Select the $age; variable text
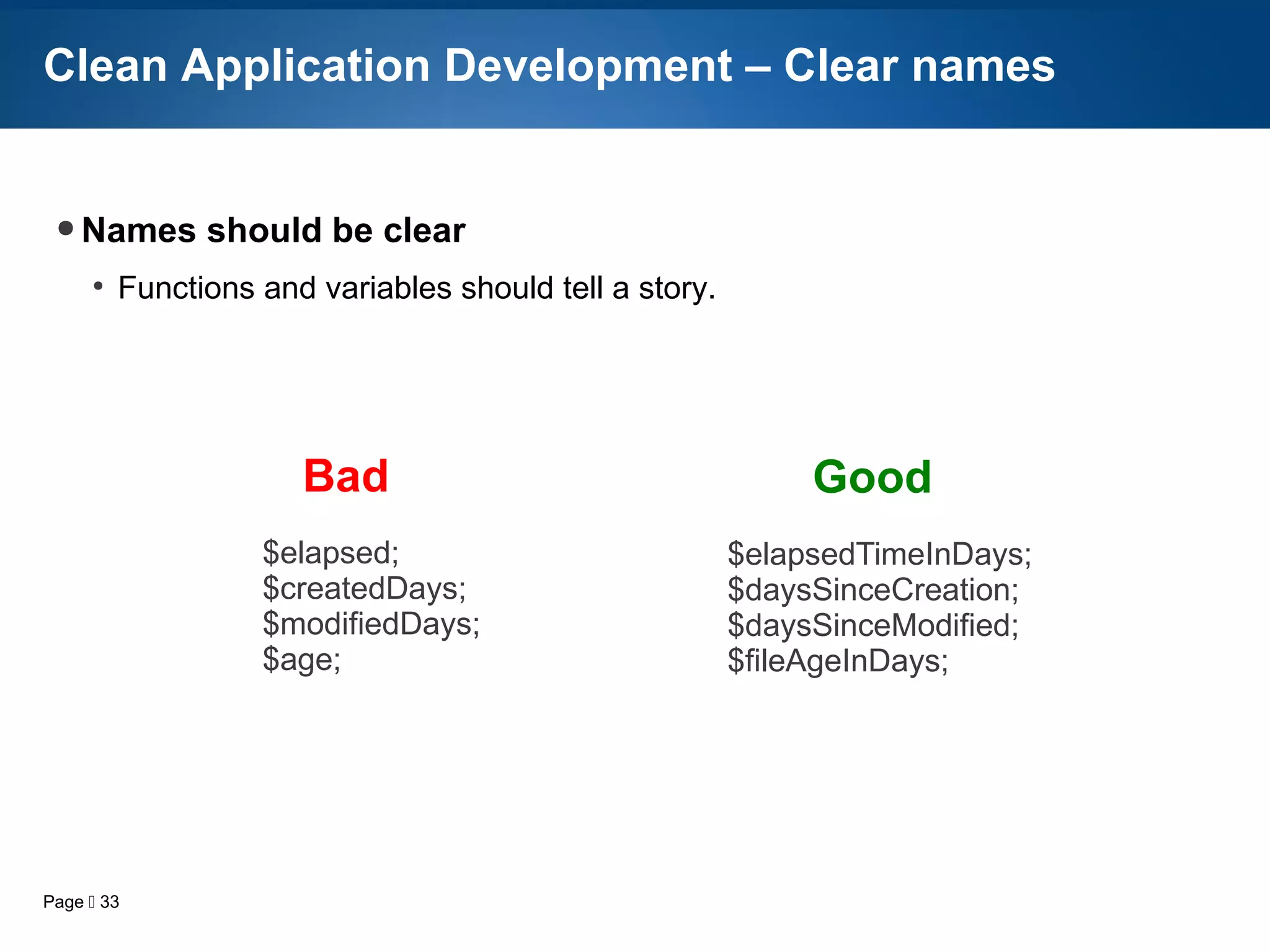Viewport: 1270px width, 952px height. coord(301,659)
